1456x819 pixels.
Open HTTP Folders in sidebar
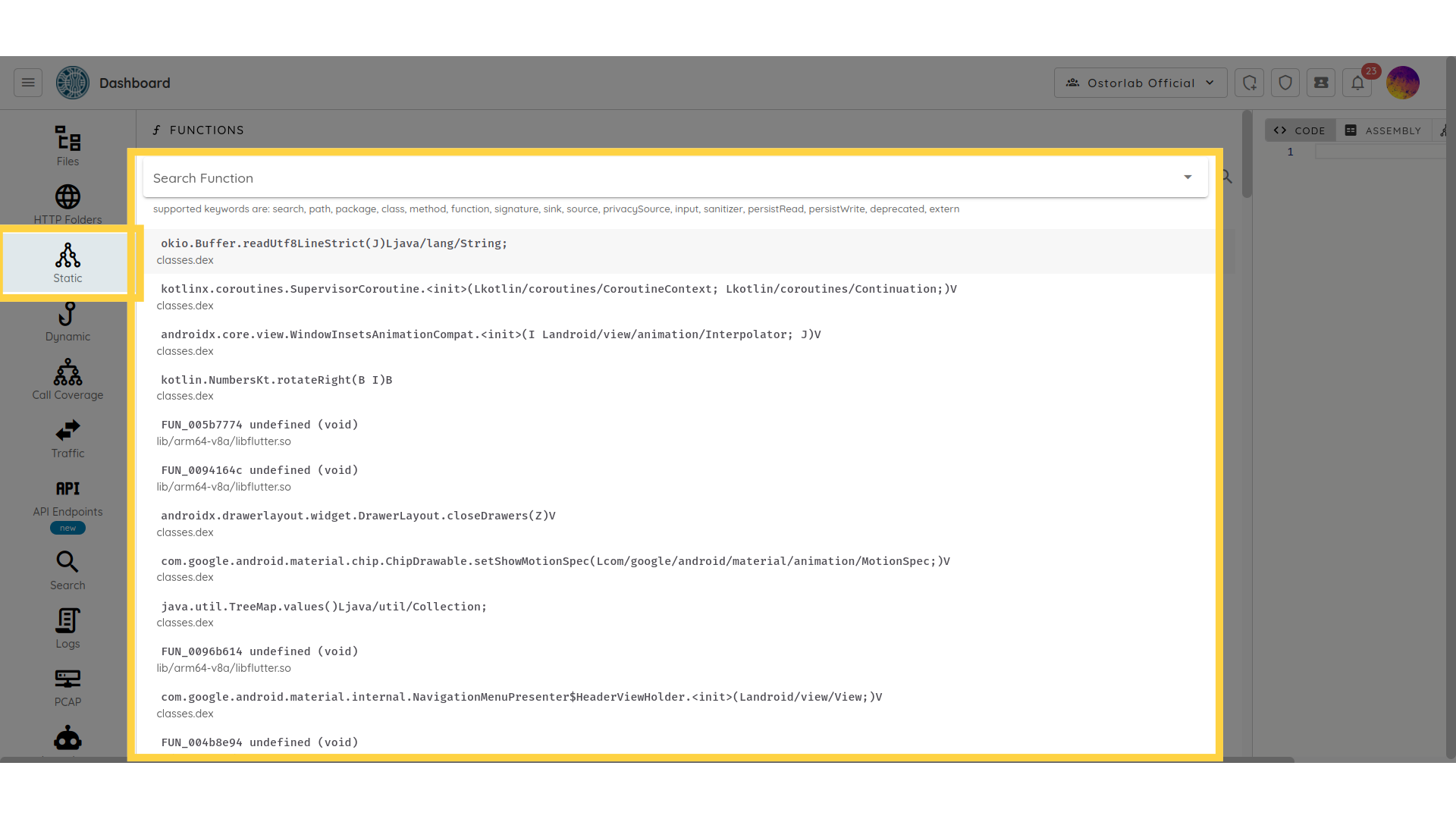(x=67, y=205)
